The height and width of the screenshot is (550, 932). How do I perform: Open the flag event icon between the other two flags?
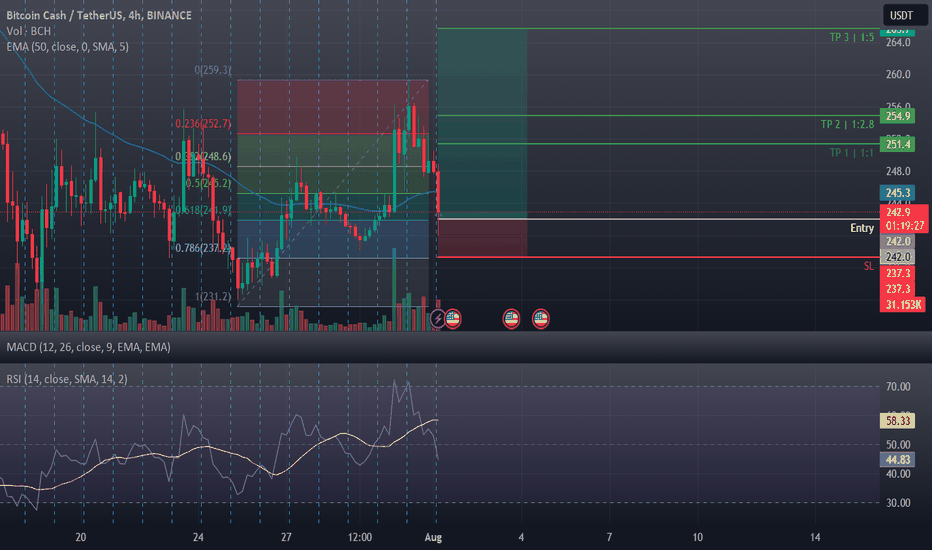pyautogui.click(x=511, y=319)
